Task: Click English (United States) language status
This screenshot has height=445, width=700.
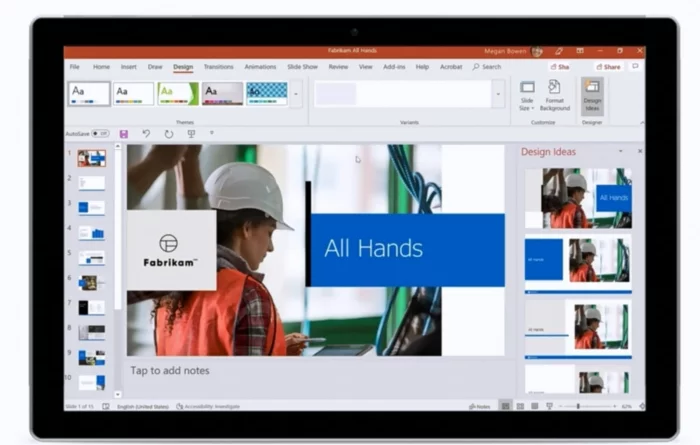Action: point(143,406)
